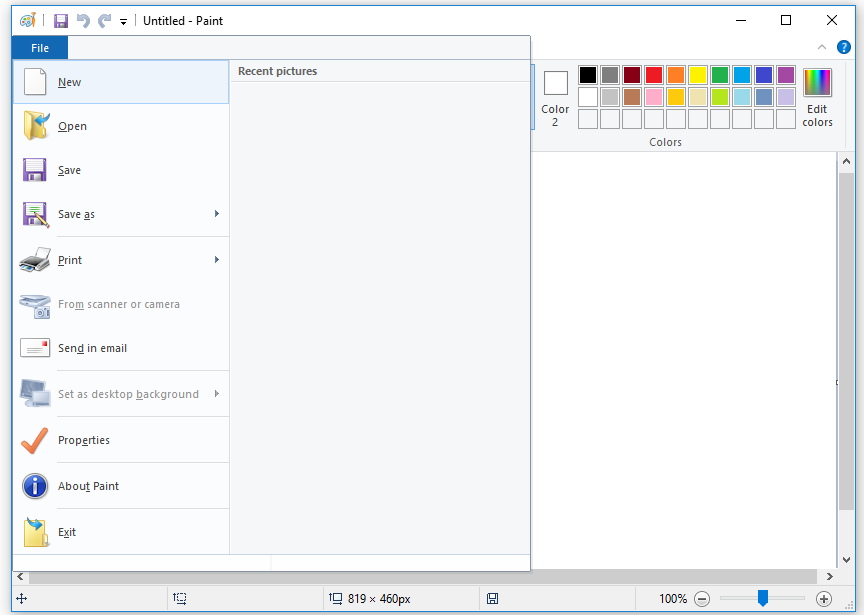Viewport: 864px width, 615px height.
Task: Zoom out using the minus icon
Action: pyautogui.click(x=701, y=598)
